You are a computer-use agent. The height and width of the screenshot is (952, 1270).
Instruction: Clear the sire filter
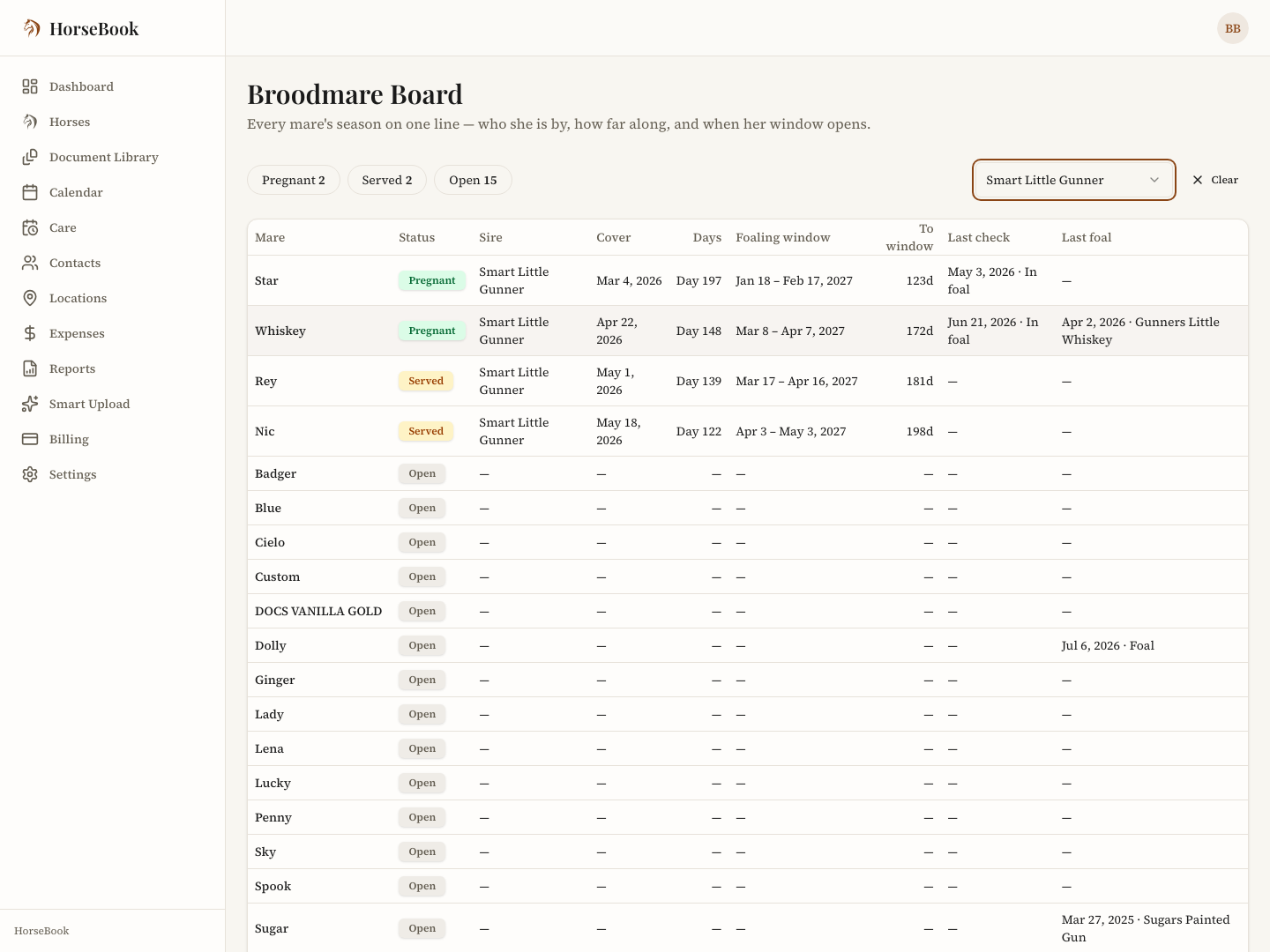pos(1215,180)
